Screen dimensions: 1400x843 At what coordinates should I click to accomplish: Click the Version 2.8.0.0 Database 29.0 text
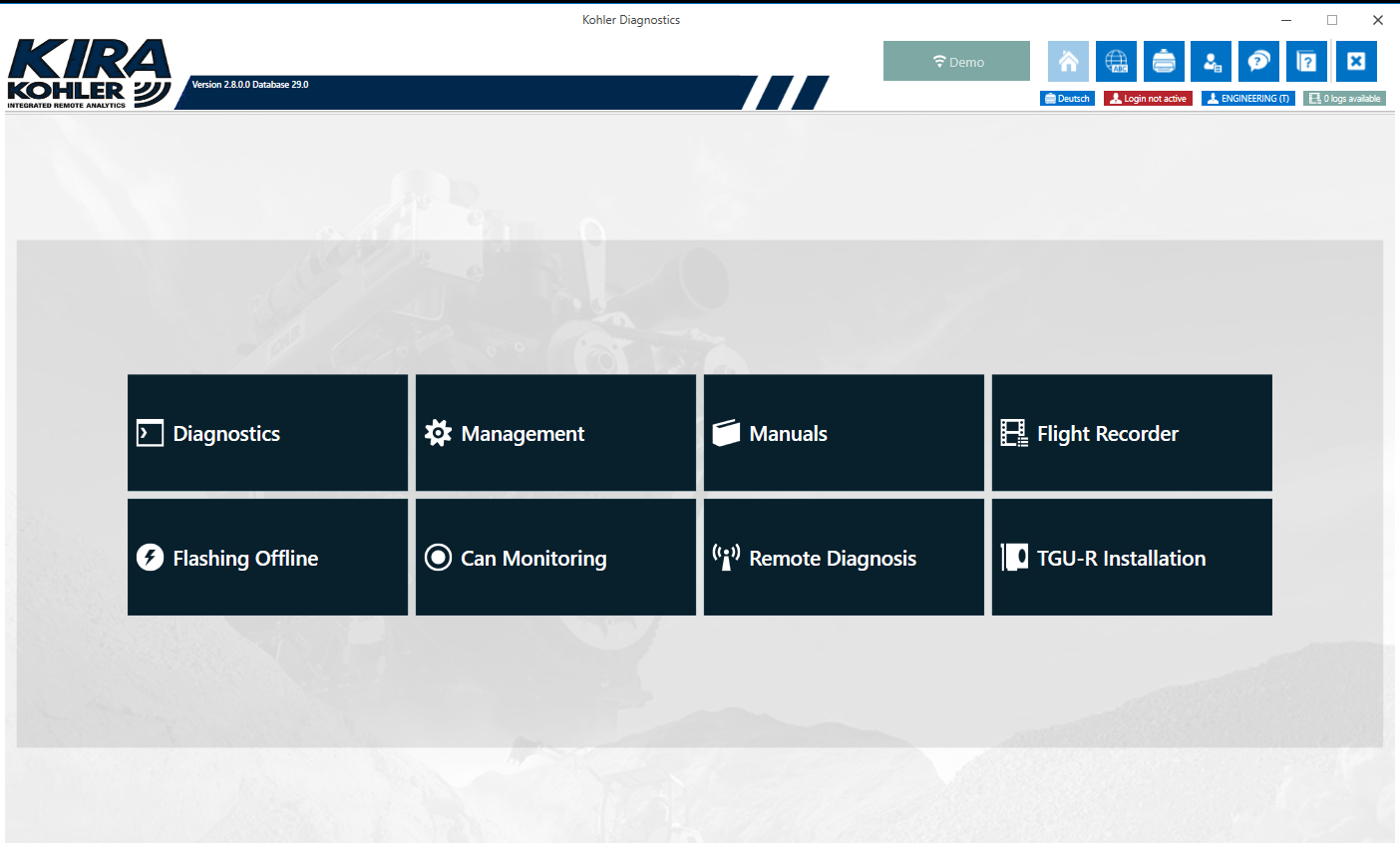pos(250,85)
